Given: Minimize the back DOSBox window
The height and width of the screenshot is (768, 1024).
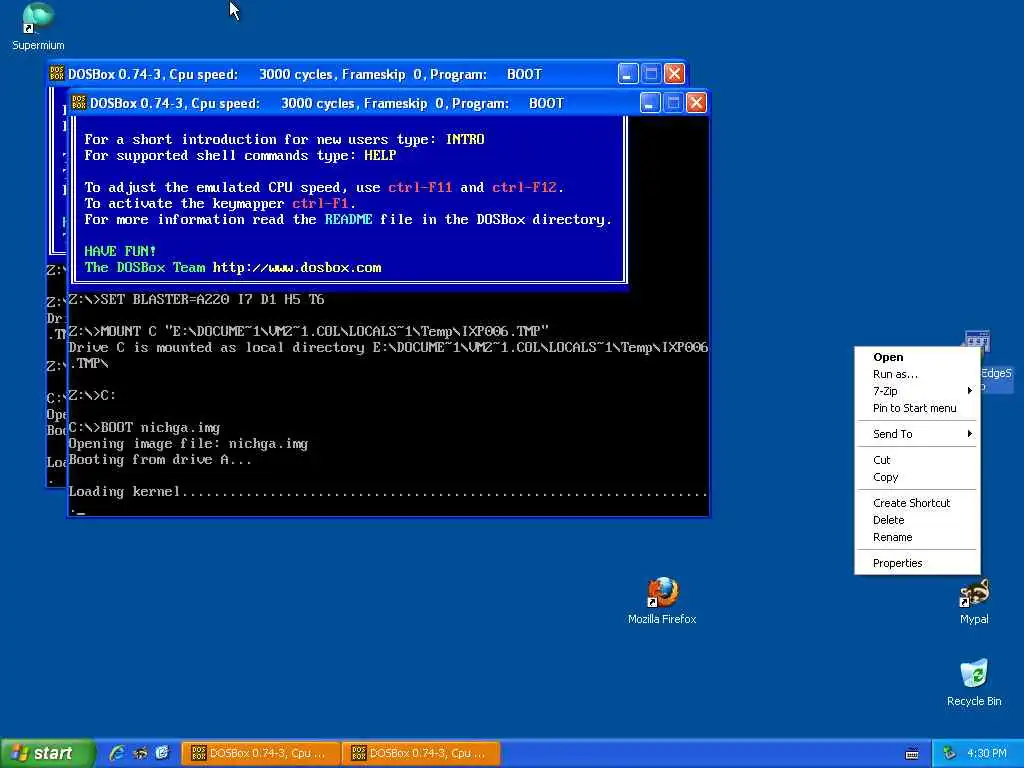Looking at the screenshot, I should [x=628, y=73].
